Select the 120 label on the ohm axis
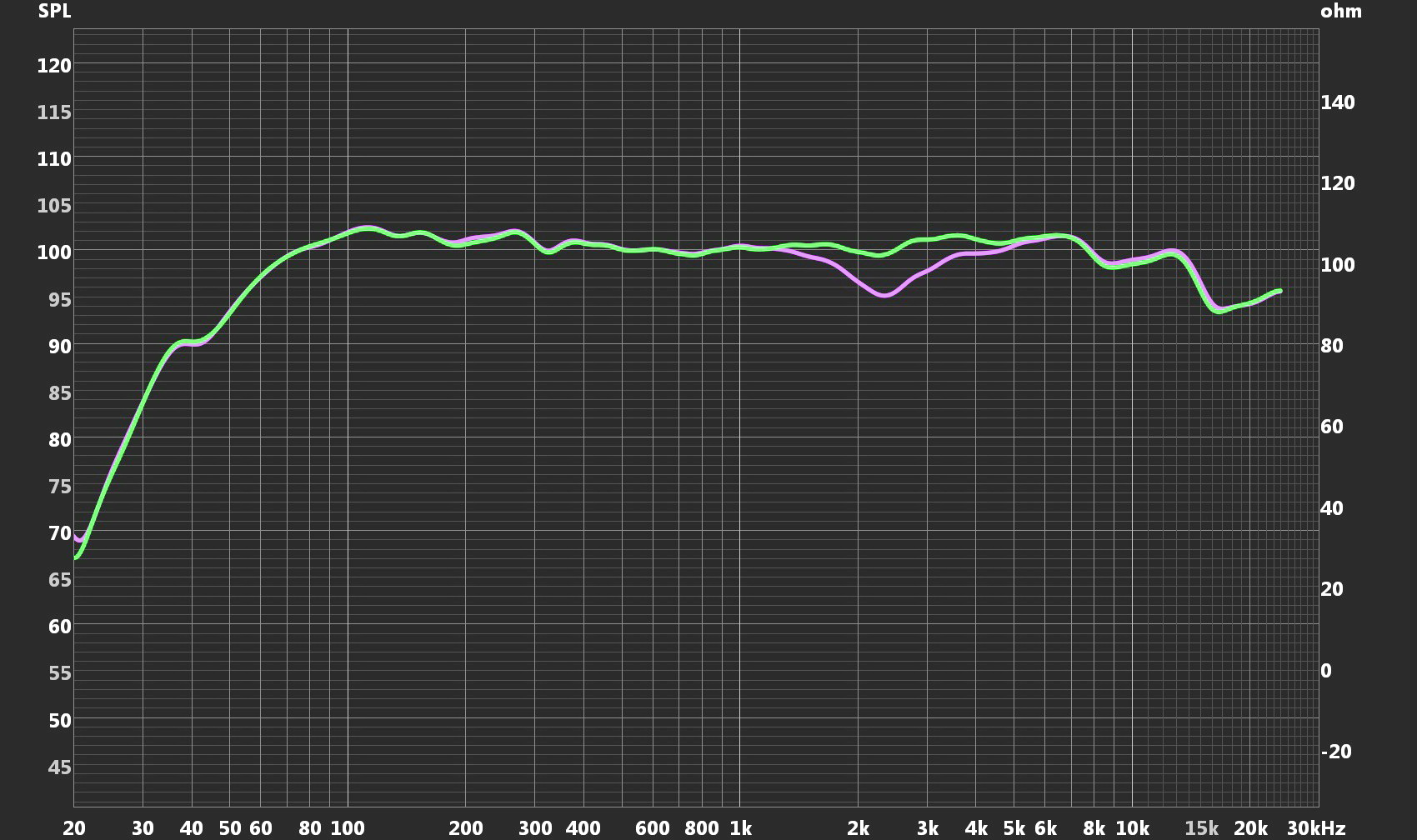Image resolution: width=1417 pixels, height=840 pixels. pos(1338,183)
